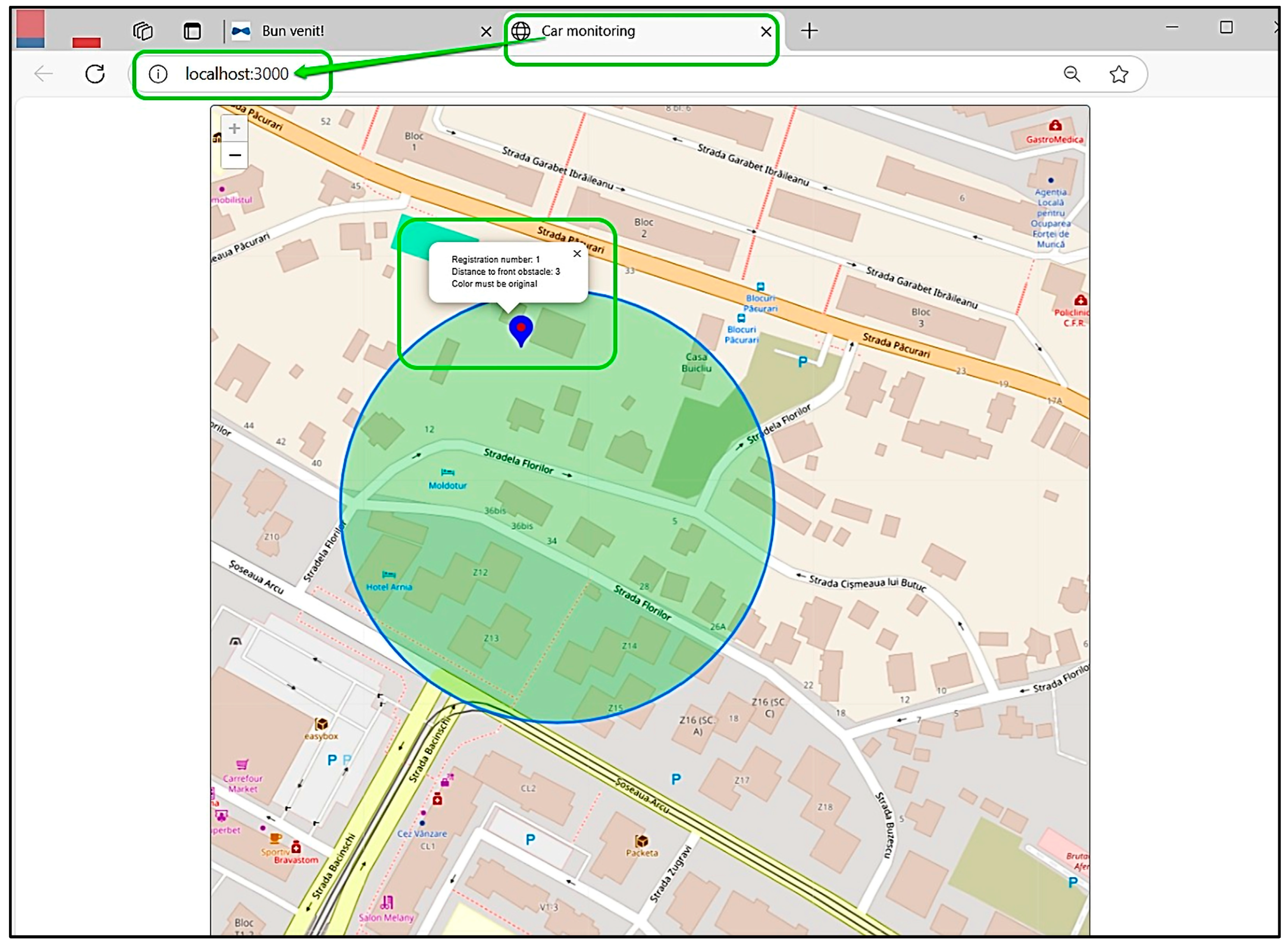Close the registration number popup
Viewport: 1288px width, 947px height.
pyautogui.click(x=577, y=253)
